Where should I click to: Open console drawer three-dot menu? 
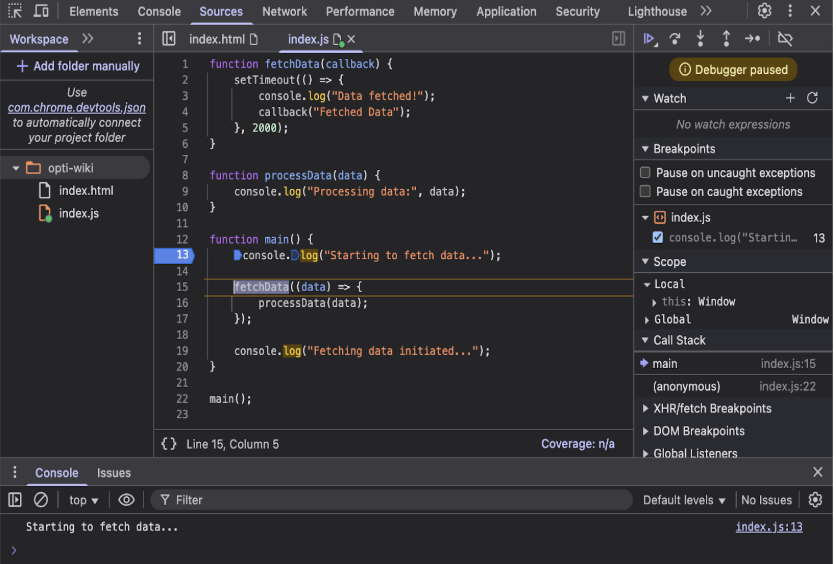15,472
